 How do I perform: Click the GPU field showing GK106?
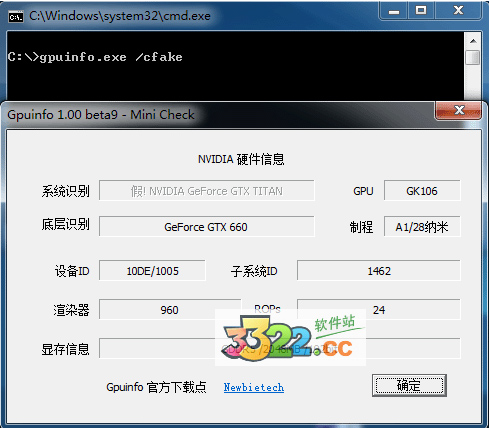[422, 191]
